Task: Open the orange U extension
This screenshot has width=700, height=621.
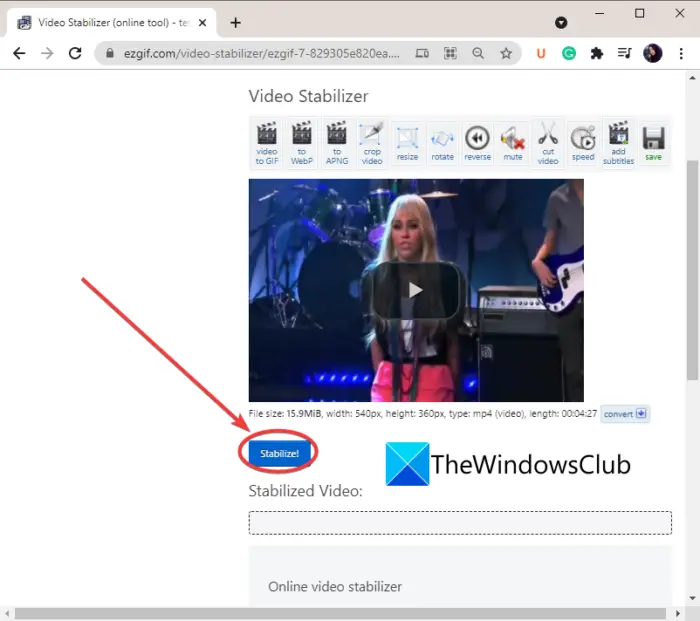Action: click(x=541, y=54)
